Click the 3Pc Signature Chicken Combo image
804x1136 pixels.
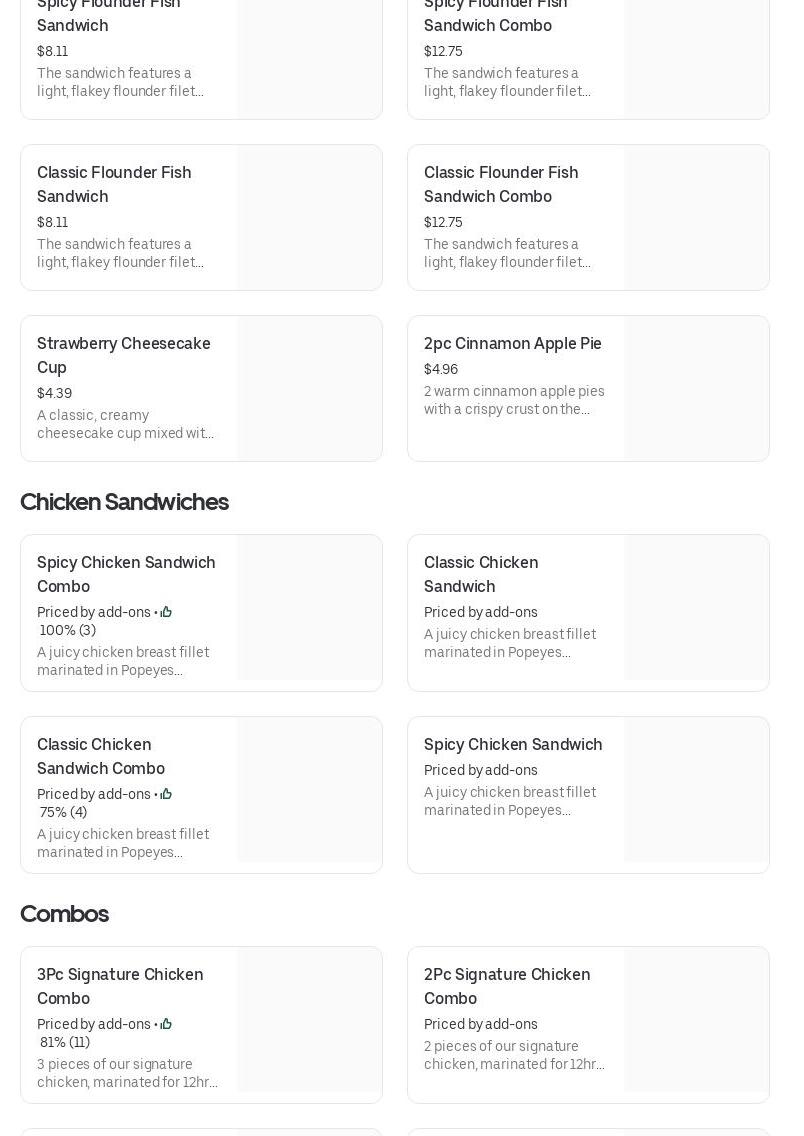(x=309, y=1019)
